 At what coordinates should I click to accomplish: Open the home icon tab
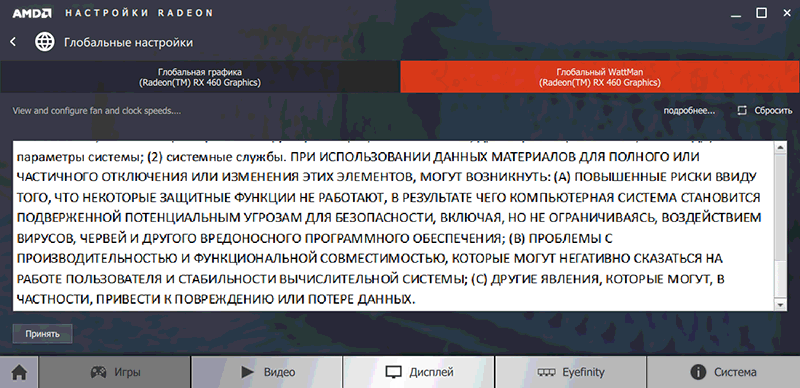pyautogui.click(x=19, y=372)
